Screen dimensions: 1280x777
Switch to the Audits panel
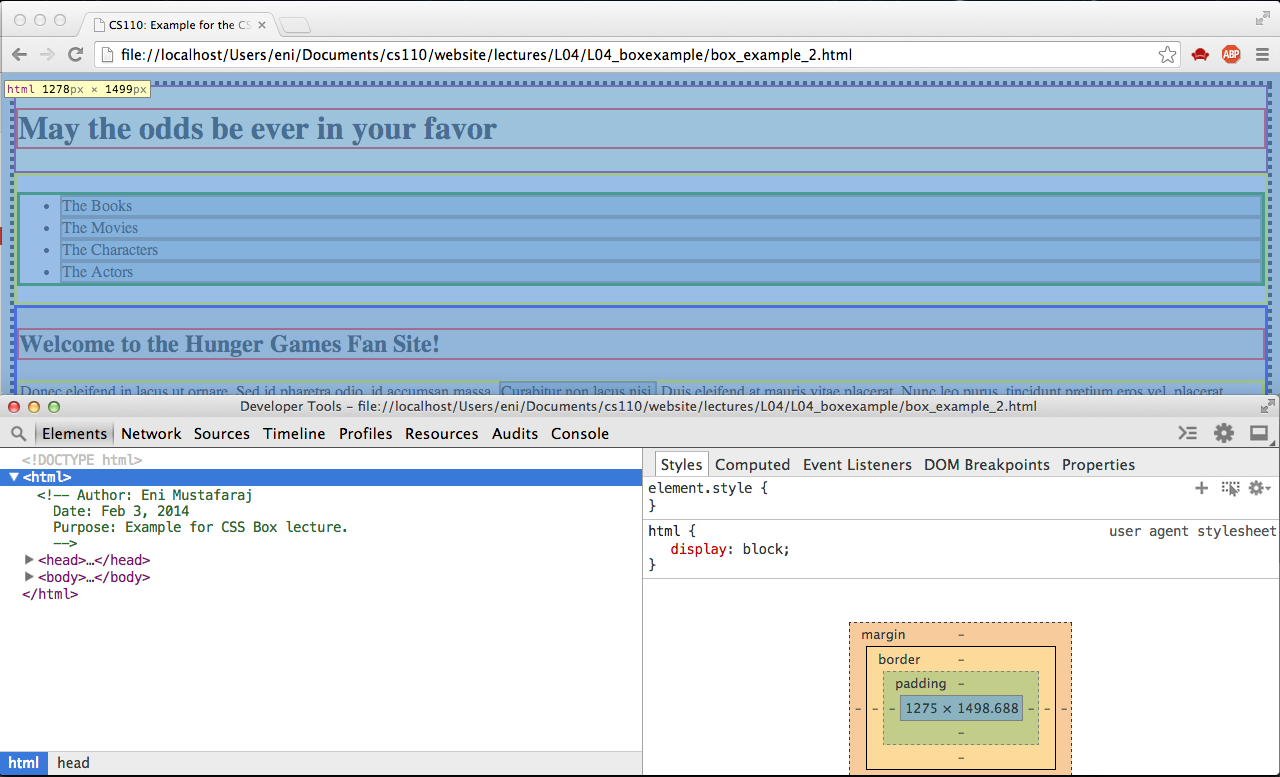[x=515, y=434]
